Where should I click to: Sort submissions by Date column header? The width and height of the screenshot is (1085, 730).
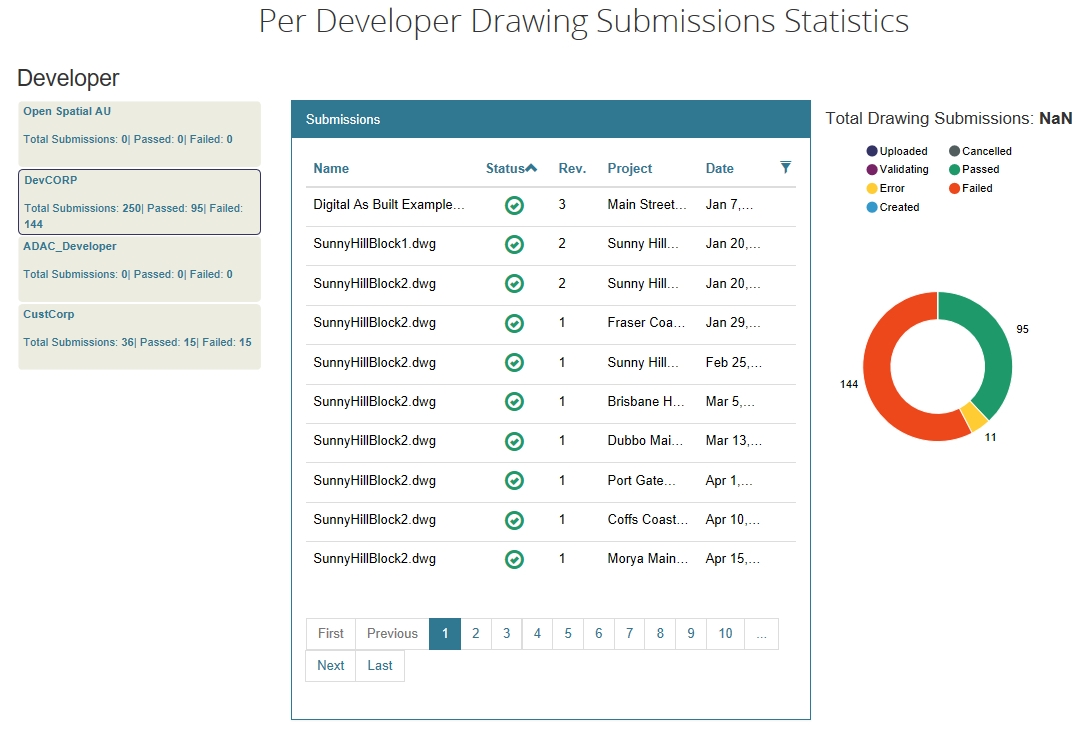(719, 168)
